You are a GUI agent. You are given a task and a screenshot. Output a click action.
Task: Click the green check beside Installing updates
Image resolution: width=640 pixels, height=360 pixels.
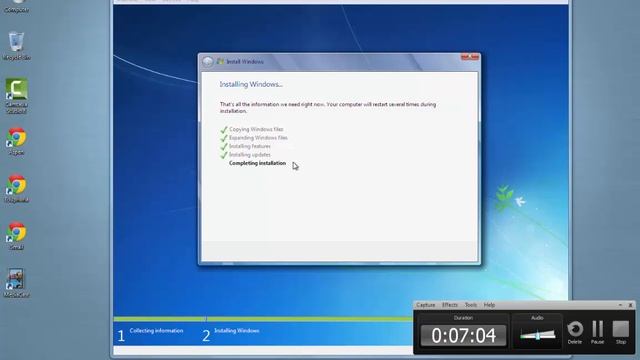pyautogui.click(x=224, y=155)
